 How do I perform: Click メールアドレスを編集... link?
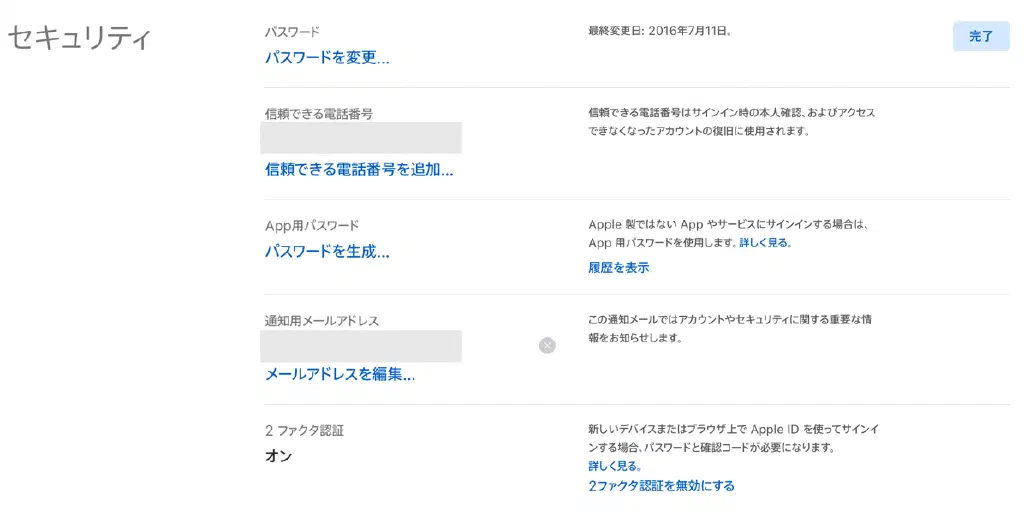click(340, 374)
